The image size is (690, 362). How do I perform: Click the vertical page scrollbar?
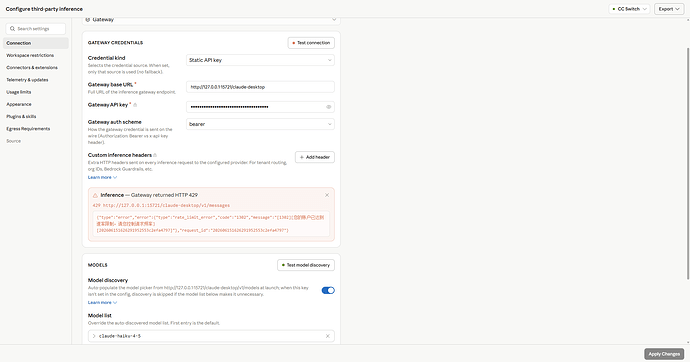point(688,163)
